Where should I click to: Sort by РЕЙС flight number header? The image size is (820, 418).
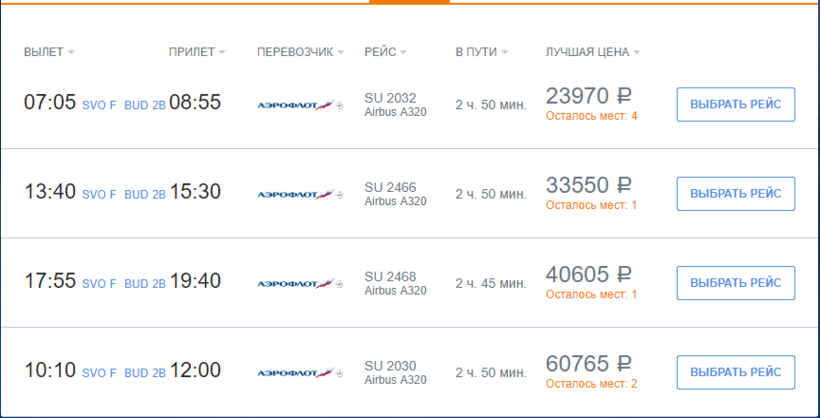[x=385, y=52]
